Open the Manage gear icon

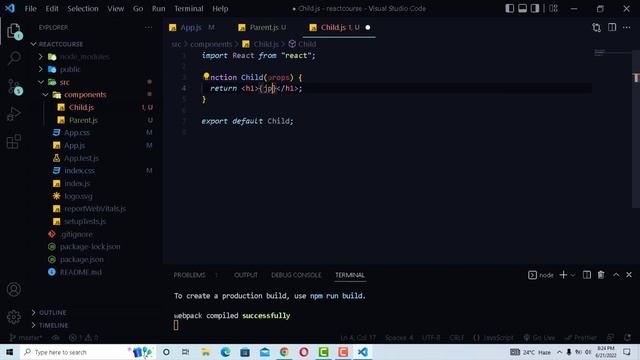14,317
